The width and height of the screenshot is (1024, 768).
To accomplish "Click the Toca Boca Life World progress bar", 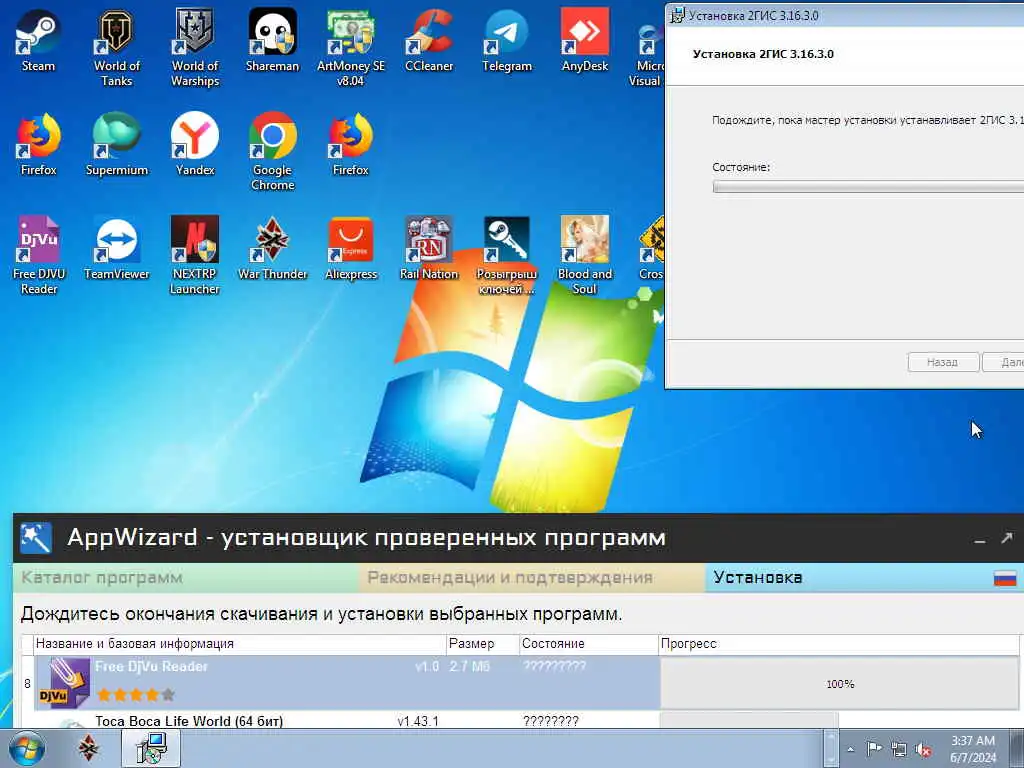I will pyautogui.click(x=749, y=720).
